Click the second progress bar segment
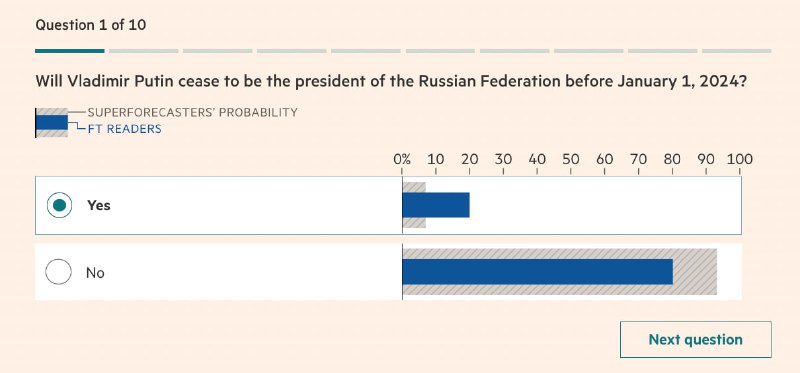 pyautogui.click(x=144, y=51)
